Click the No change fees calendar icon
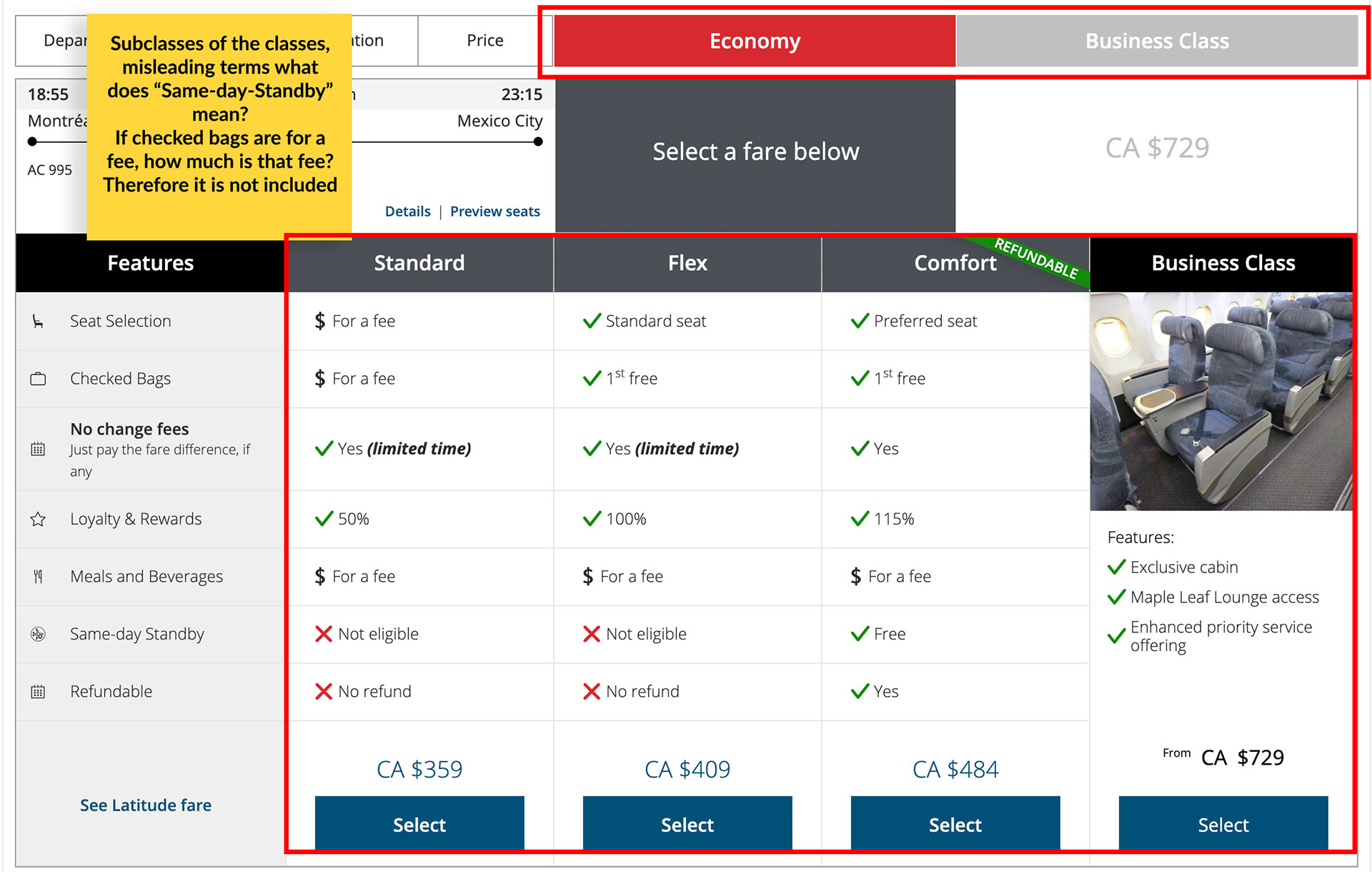 pyautogui.click(x=38, y=449)
